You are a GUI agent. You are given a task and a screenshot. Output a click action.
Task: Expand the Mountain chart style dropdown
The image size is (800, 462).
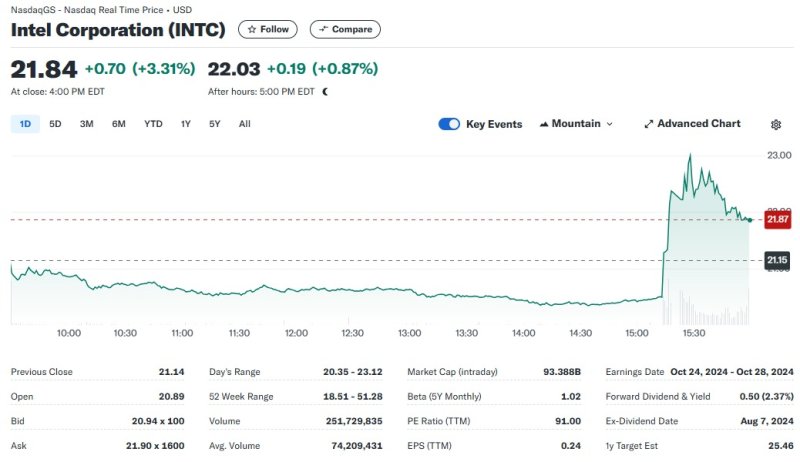pyautogui.click(x=609, y=124)
